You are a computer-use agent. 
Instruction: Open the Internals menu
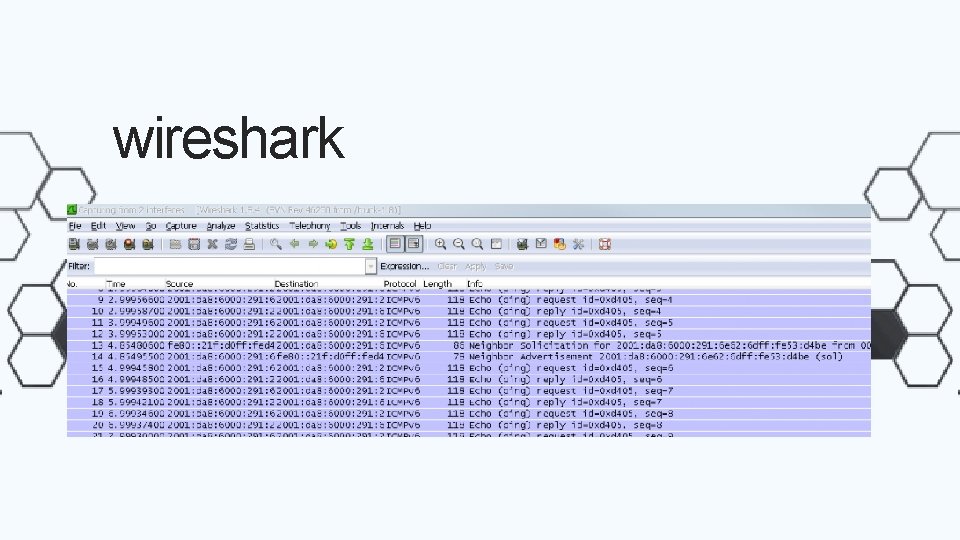388,226
